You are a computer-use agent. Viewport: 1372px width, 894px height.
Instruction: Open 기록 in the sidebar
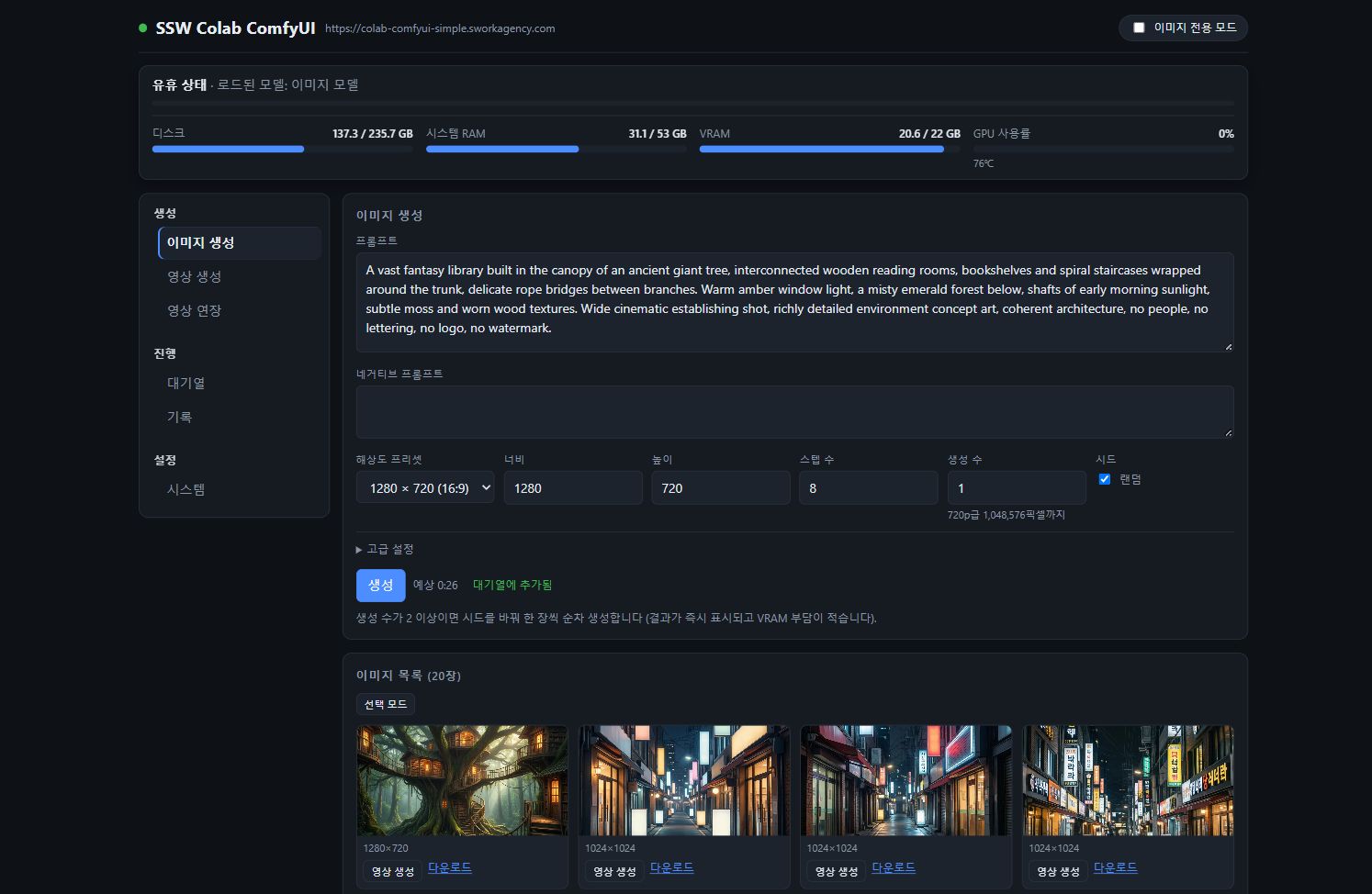coord(240,418)
